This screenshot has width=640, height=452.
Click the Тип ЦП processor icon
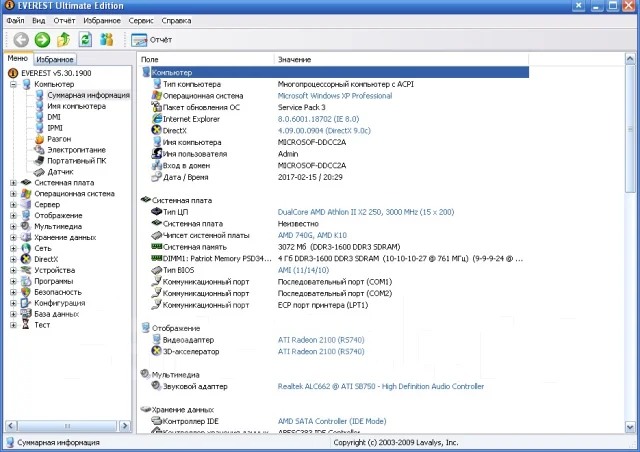(x=157, y=212)
